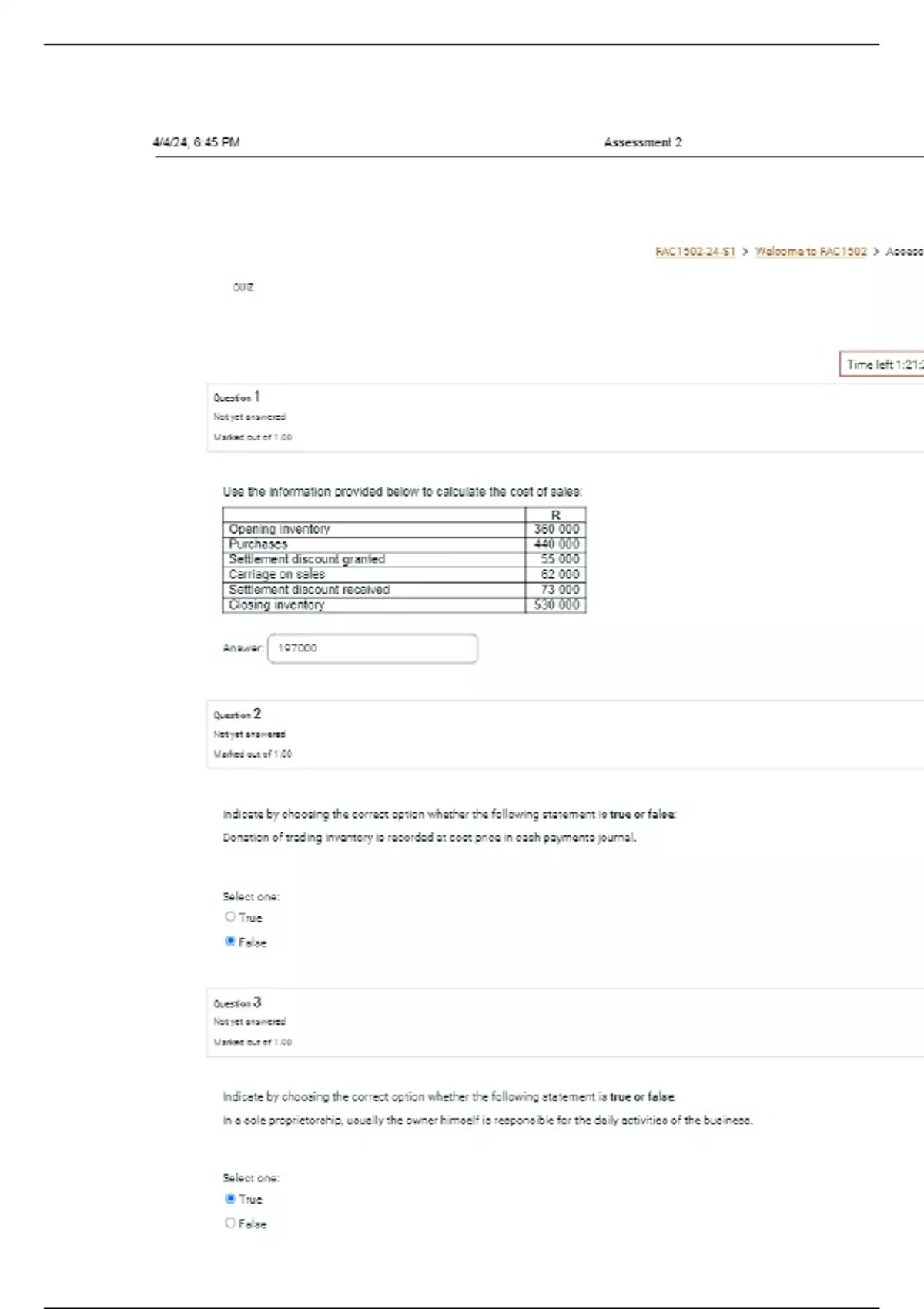
Task: Choose True for the sole proprietorship statement
Action: pyautogui.click(x=230, y=1199)
